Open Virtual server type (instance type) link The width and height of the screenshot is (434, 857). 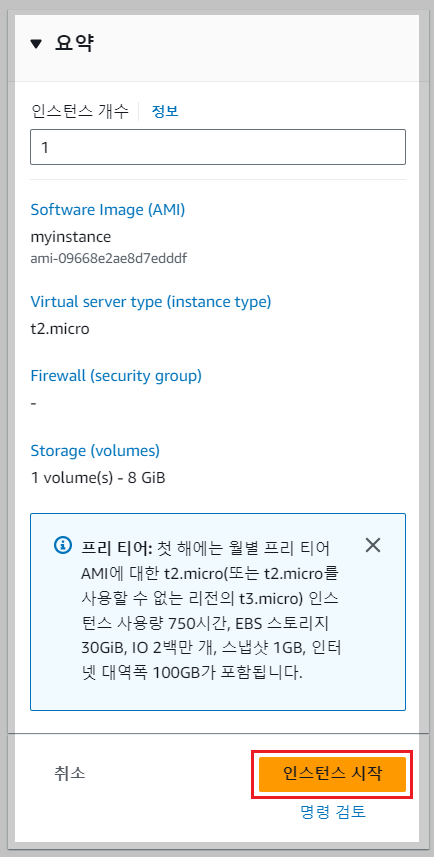click(151, 301)
